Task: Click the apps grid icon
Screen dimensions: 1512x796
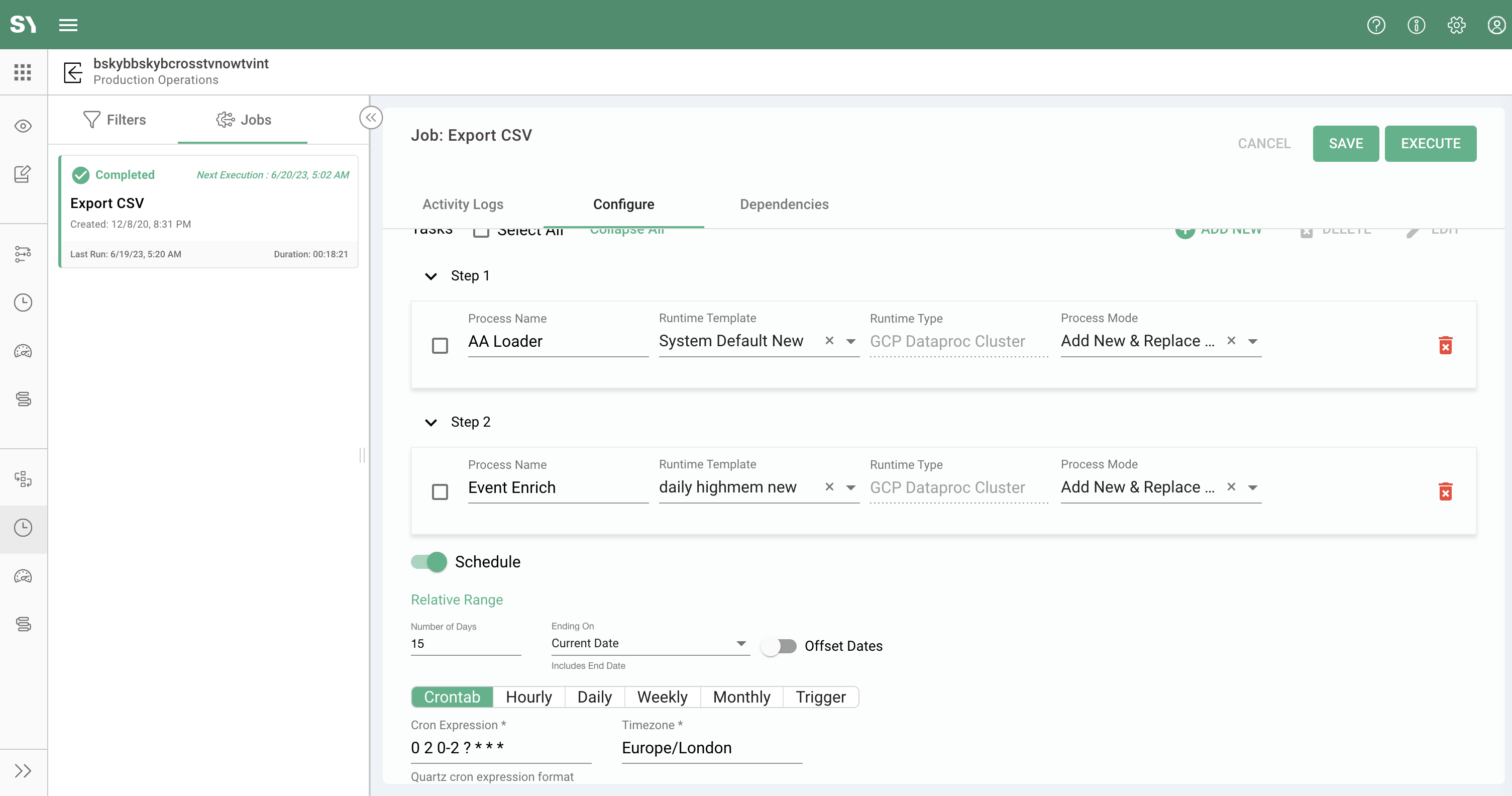Action: [23, 72]
